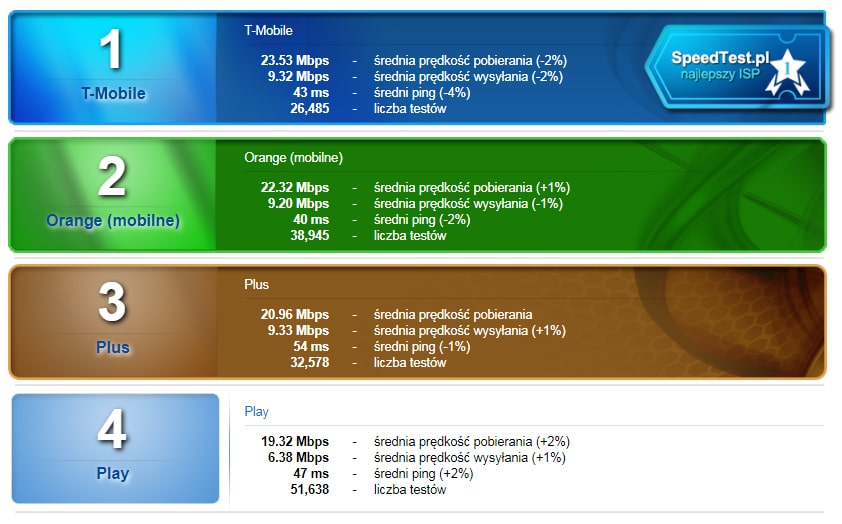Click the 47 ms ping value
Image resolution: width=842 pixels, height=524 pixels.
(311, 474)
